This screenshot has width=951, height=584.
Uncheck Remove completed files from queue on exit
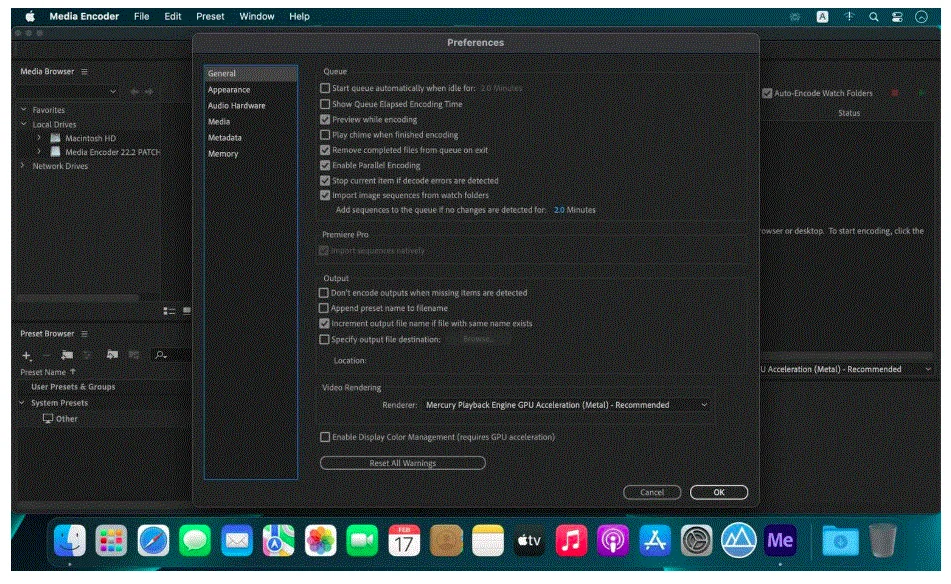pyautogui.click(x=325, y=150)
